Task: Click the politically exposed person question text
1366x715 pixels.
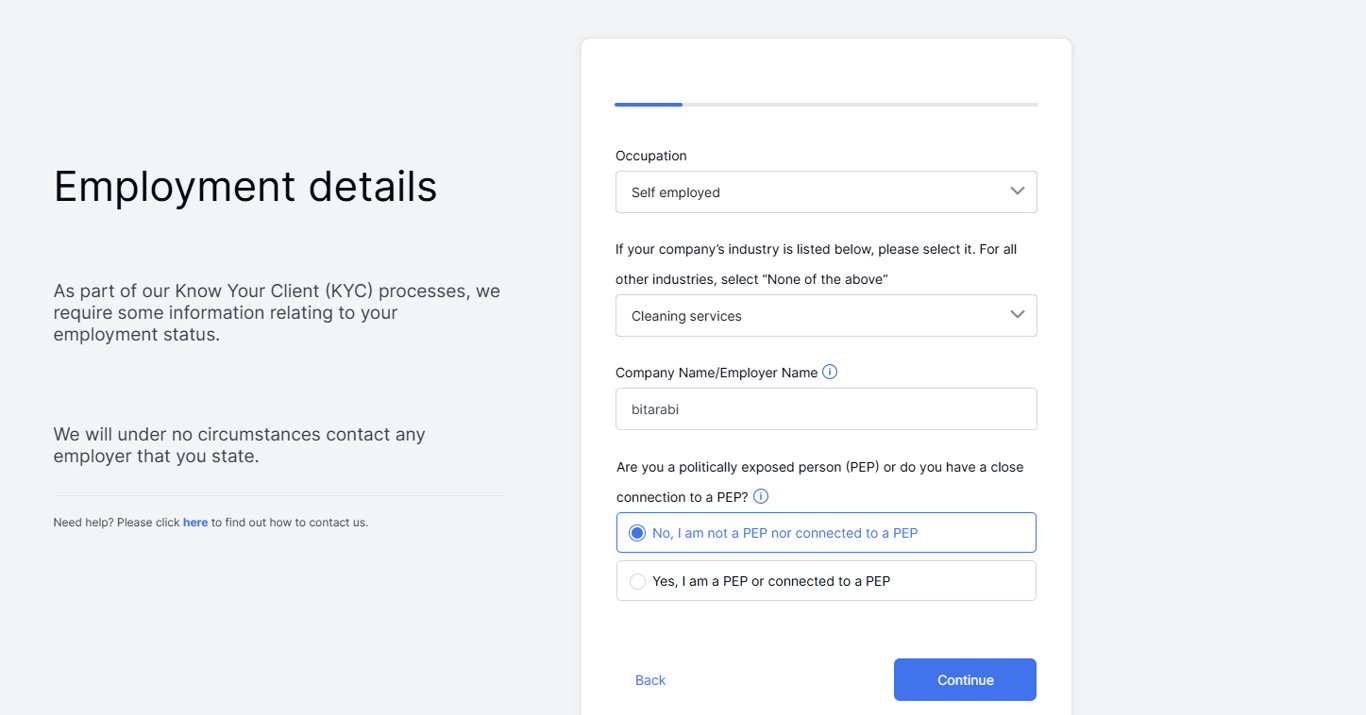Action: coord(820,482)
